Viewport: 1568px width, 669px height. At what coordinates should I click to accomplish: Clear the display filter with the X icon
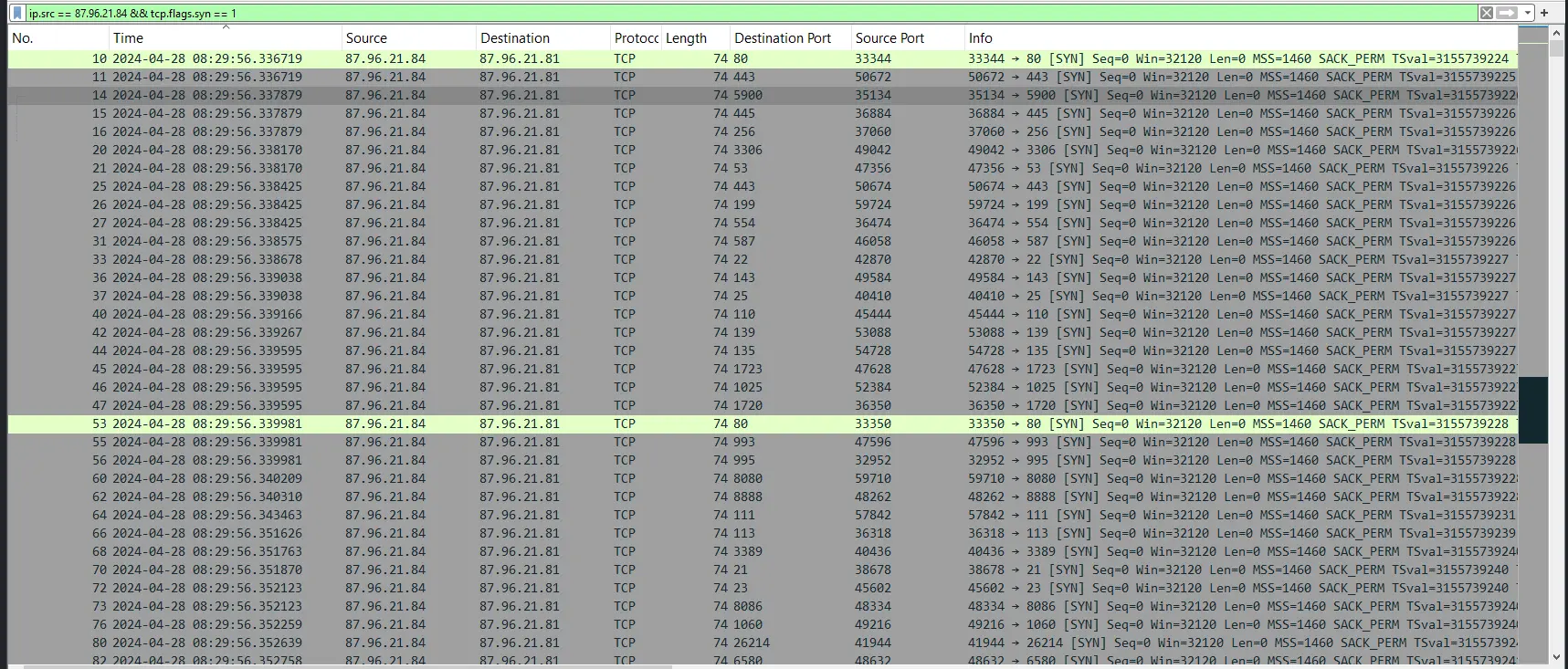1487,13
